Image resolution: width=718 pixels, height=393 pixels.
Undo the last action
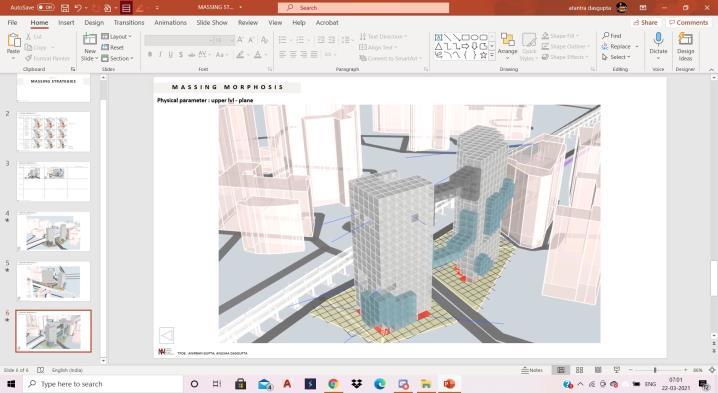pos(78,8)
